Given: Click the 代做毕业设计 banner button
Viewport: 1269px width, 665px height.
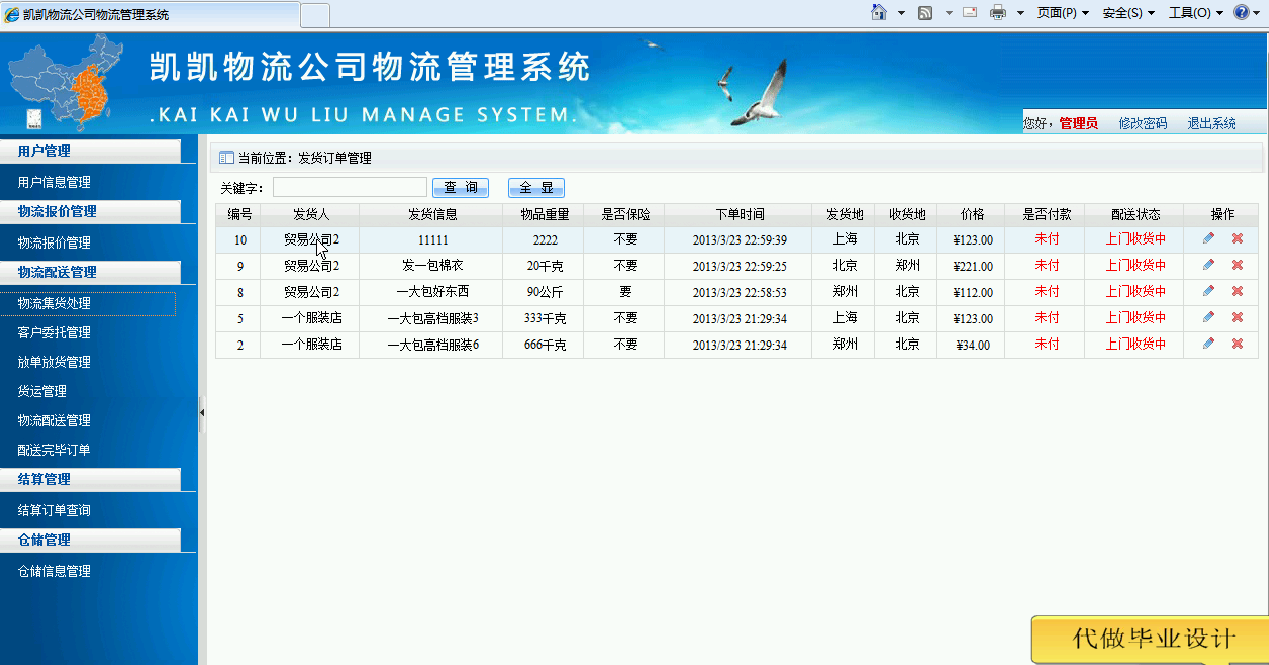Looking at the screenshot, I should [1150, 639].
